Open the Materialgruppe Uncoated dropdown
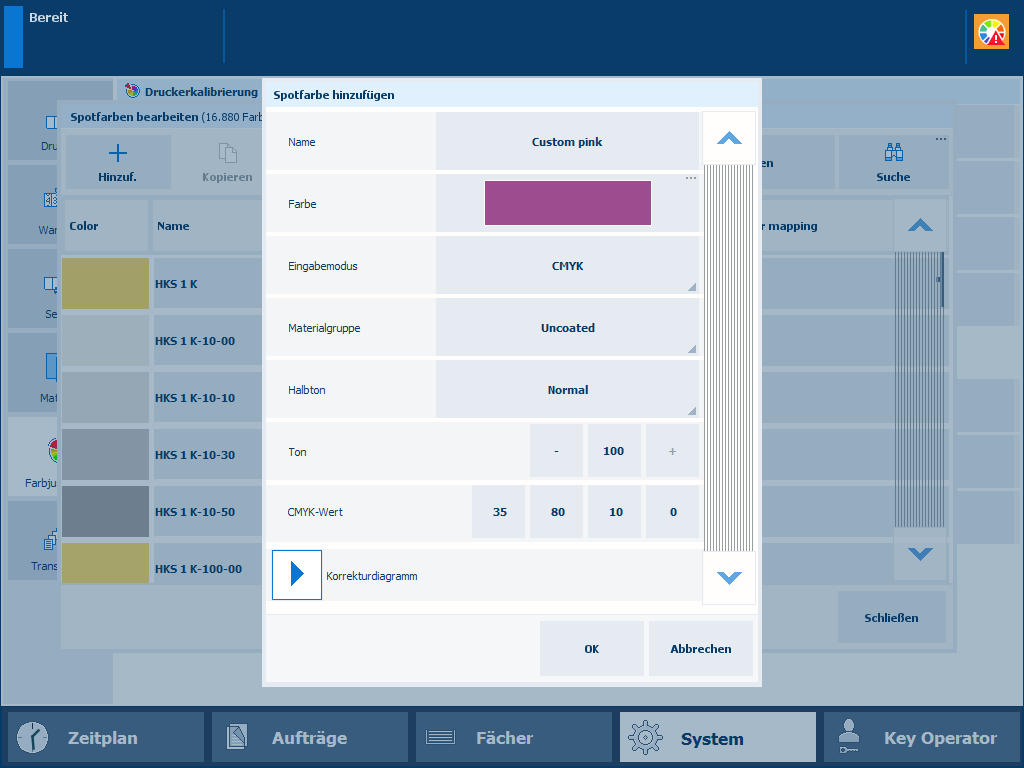 point(567,328)
